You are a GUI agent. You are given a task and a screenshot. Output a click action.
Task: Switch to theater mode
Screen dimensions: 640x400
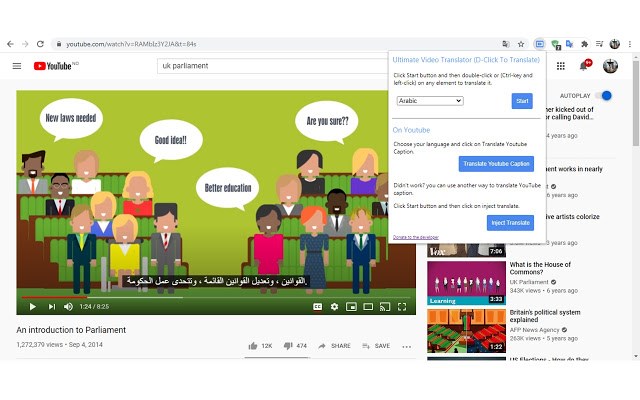(x=368, y=307)
